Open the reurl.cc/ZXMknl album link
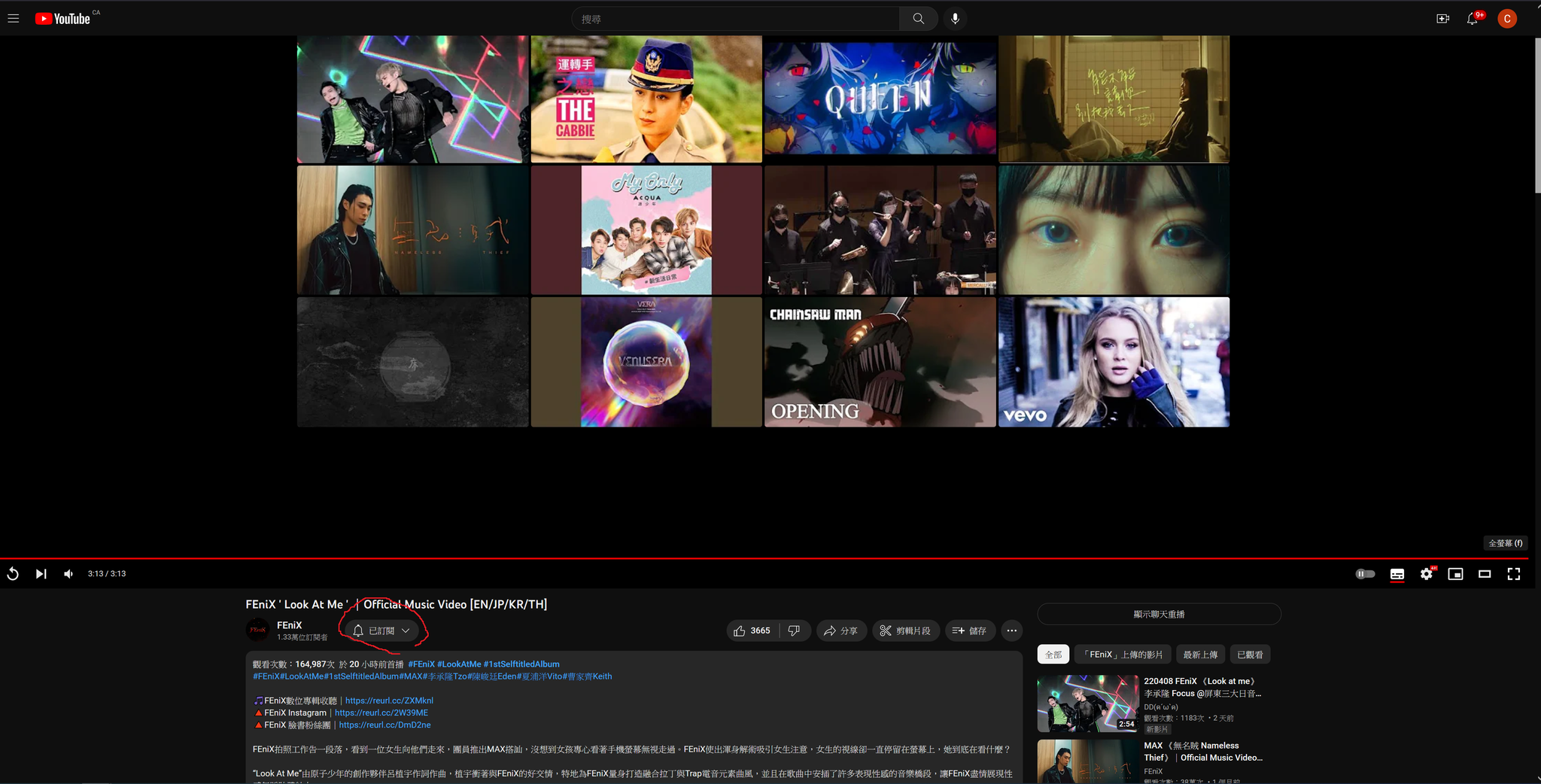The width and height of the screenshot is (1541, 784). point(389,700)
